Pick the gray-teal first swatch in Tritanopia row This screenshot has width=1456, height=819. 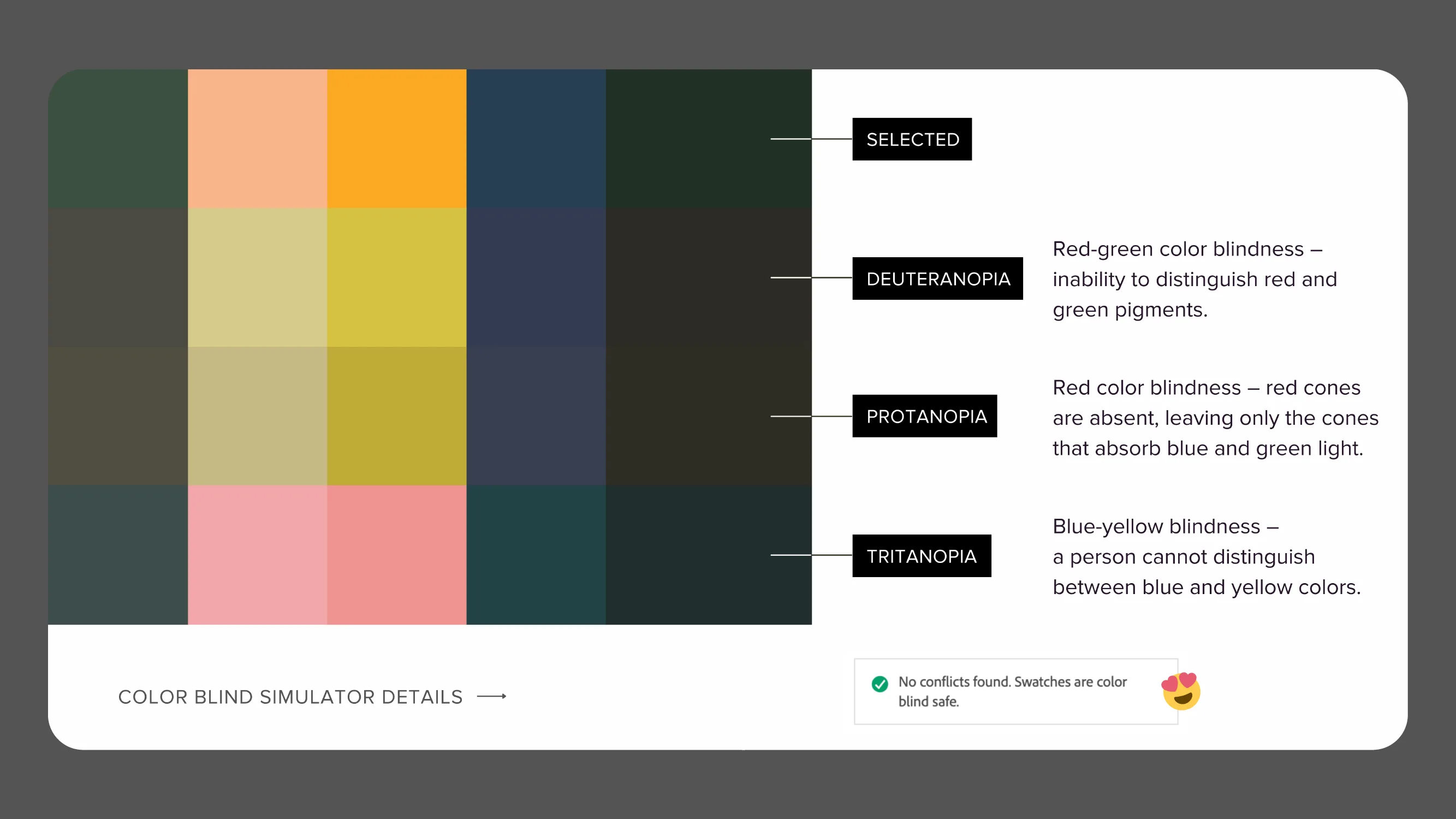click(117, 555)
